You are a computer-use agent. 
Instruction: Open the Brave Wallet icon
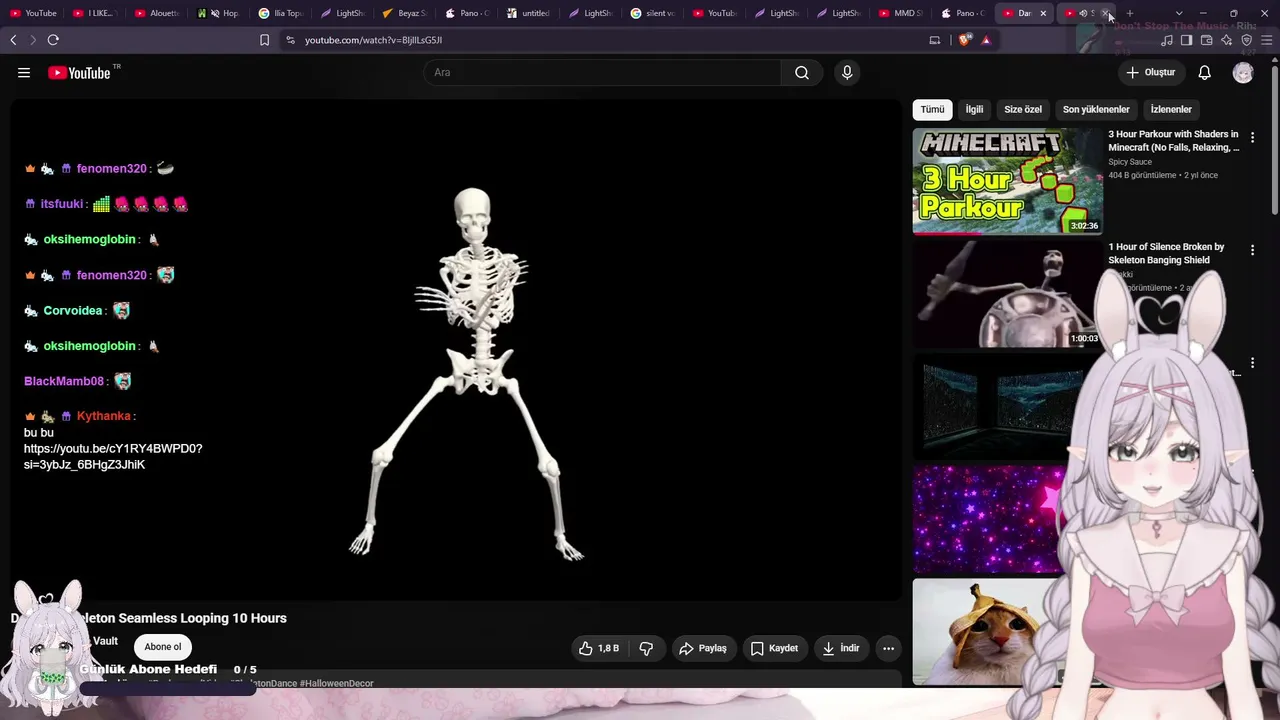click(1206, 40)
